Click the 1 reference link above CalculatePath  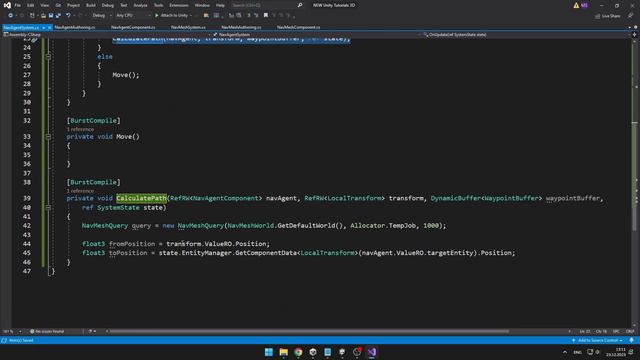pyautogui.click(x=80, y=191)
